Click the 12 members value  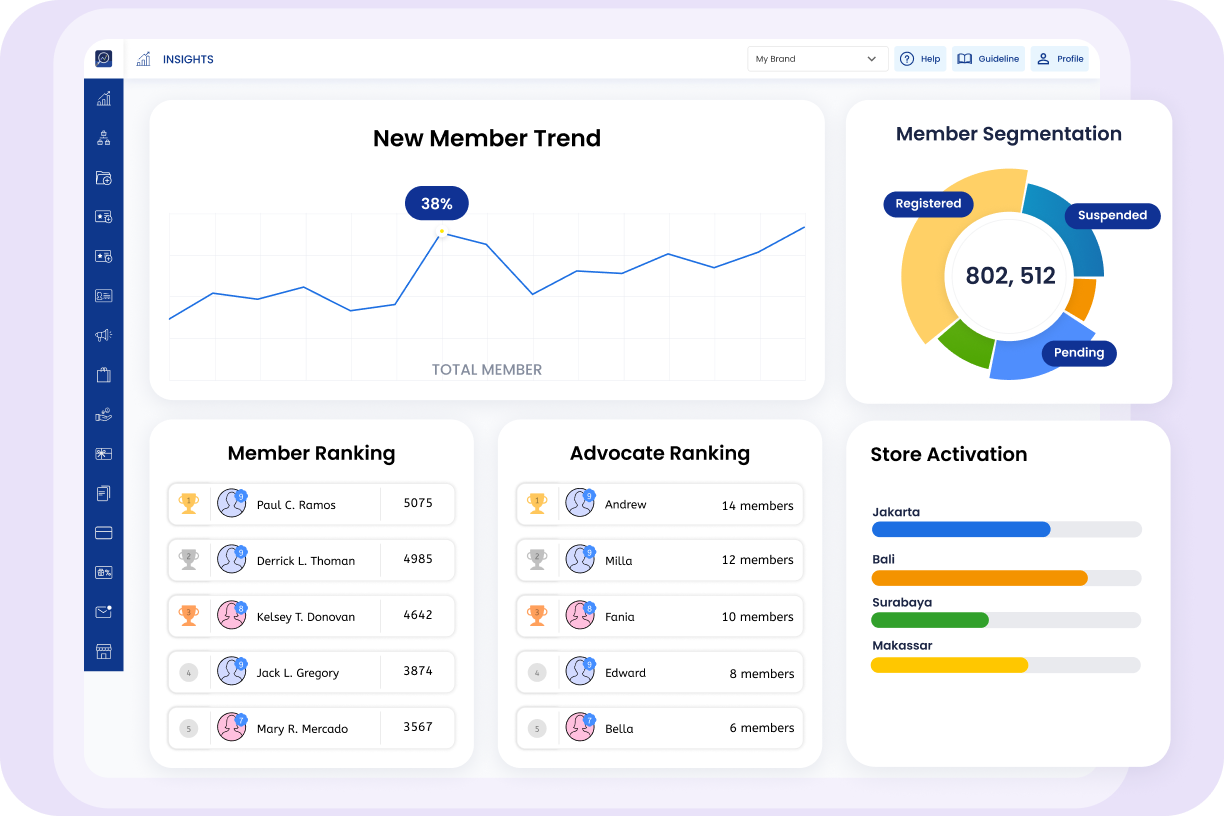coord(758,560)
